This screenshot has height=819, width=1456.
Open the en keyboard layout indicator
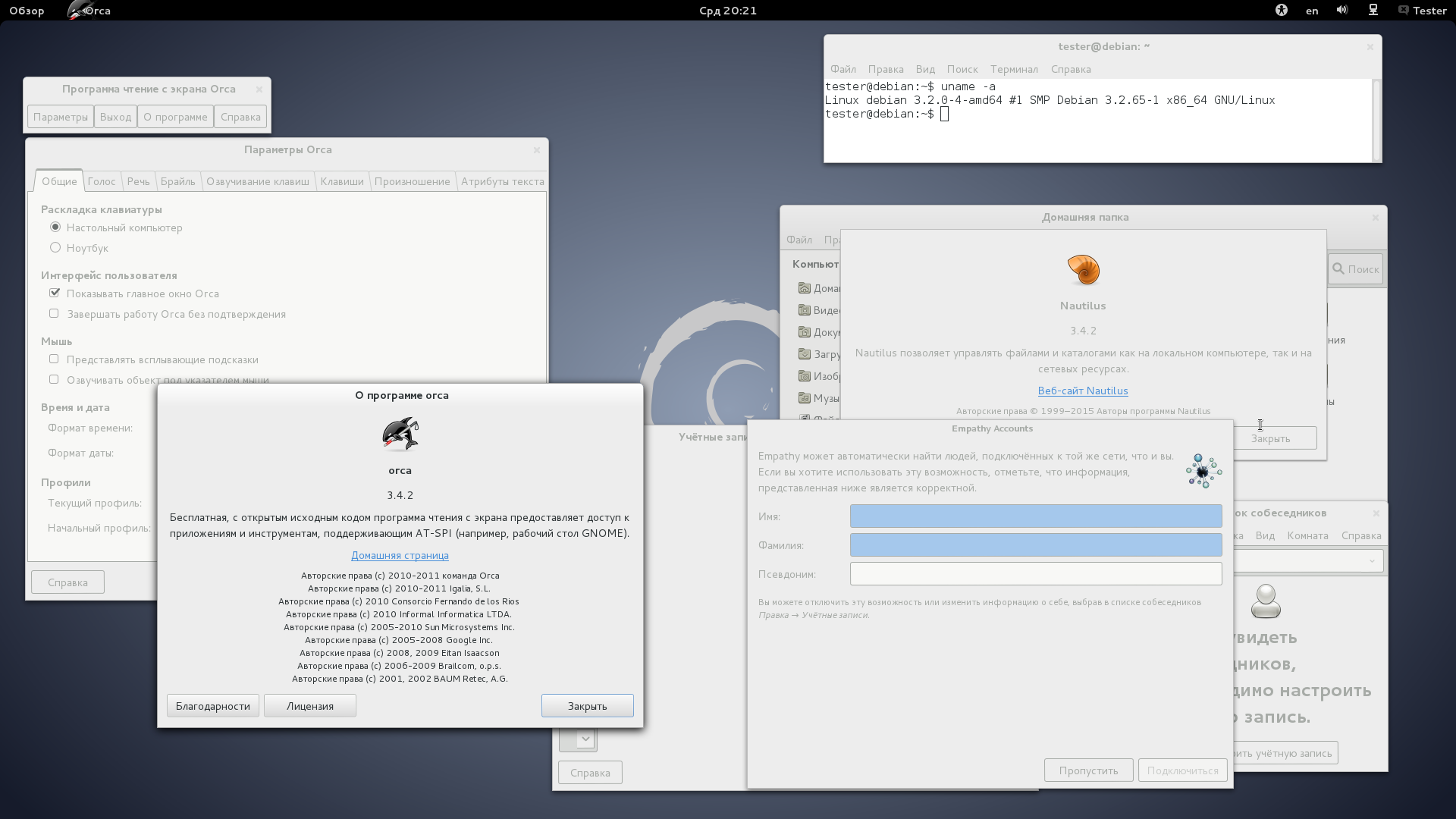pos(1312,11)
